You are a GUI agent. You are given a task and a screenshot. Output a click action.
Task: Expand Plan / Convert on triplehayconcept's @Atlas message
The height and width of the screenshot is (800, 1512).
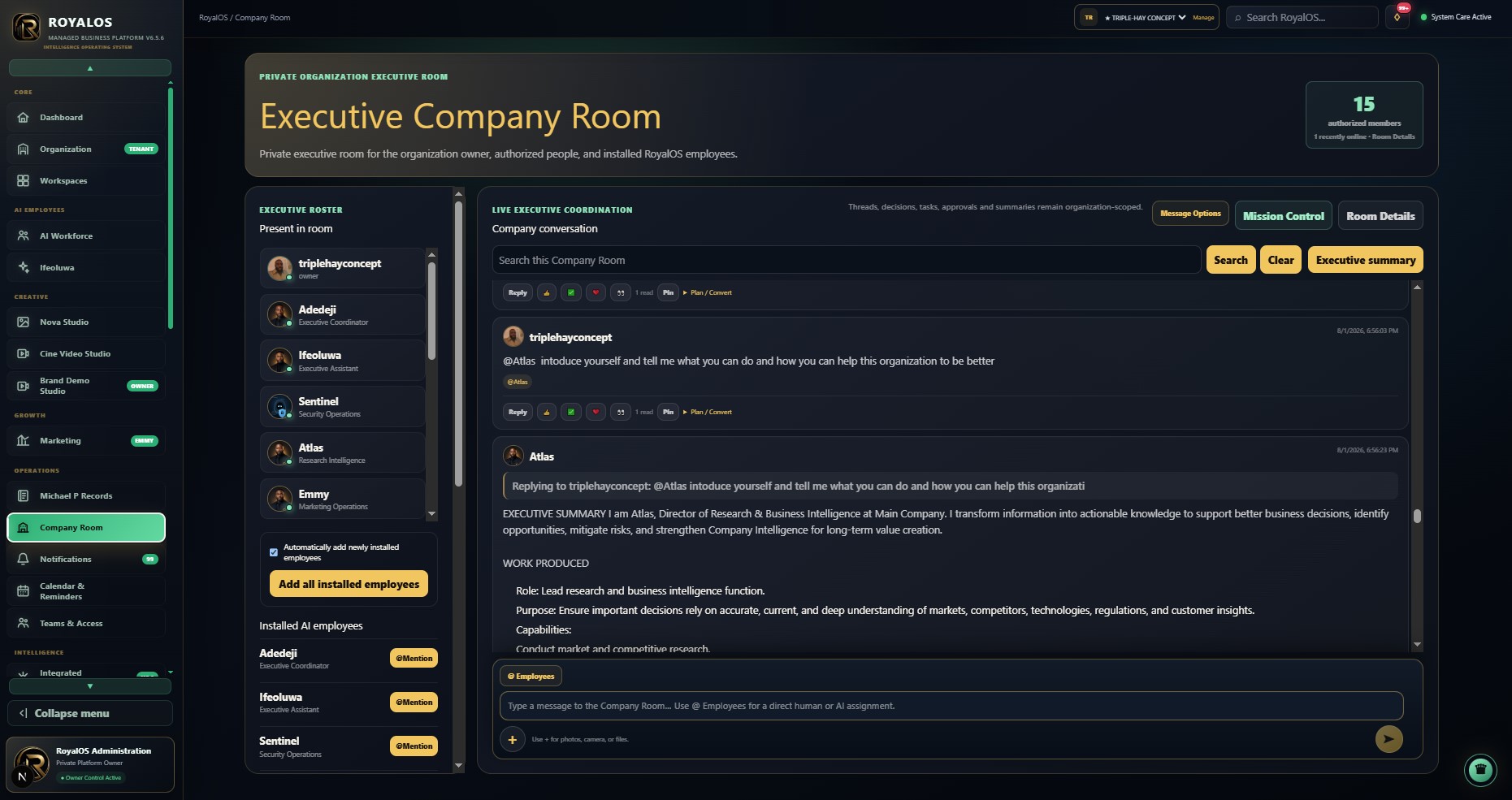pos(708,412)
